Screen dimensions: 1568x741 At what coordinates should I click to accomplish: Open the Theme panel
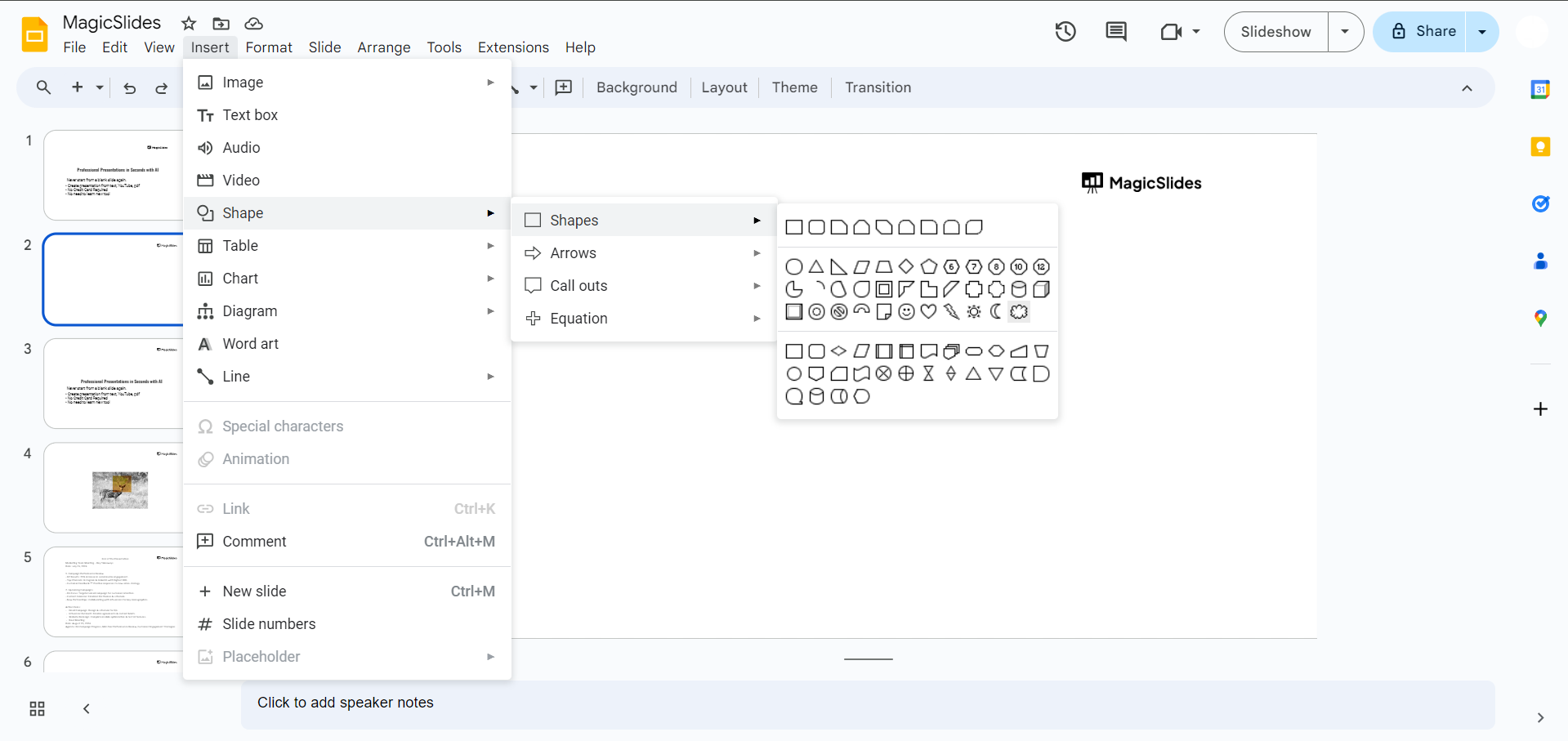coord(794,87)
